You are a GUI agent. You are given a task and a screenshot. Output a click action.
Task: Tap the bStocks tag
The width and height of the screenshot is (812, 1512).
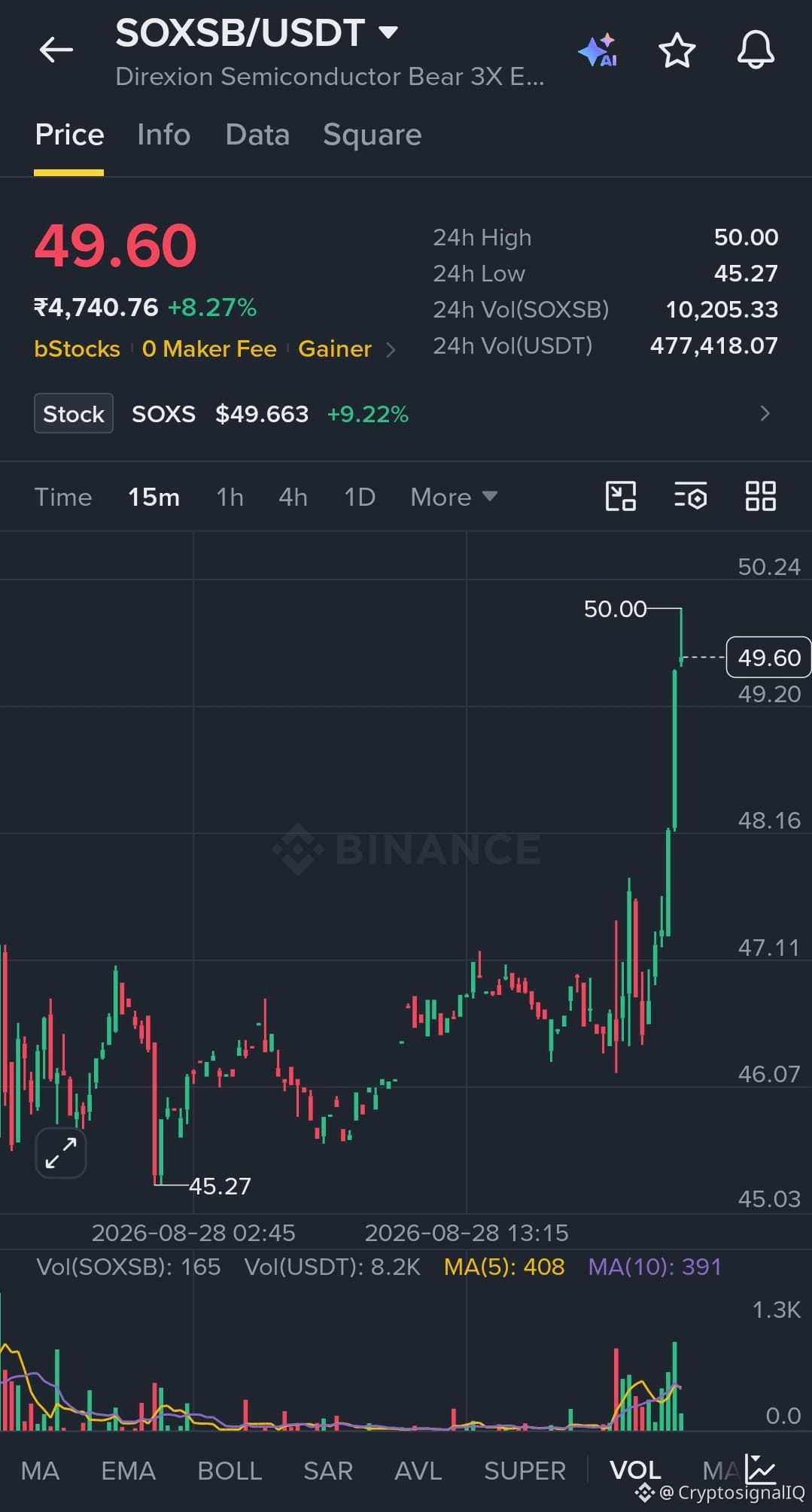[x=77, y=349]
